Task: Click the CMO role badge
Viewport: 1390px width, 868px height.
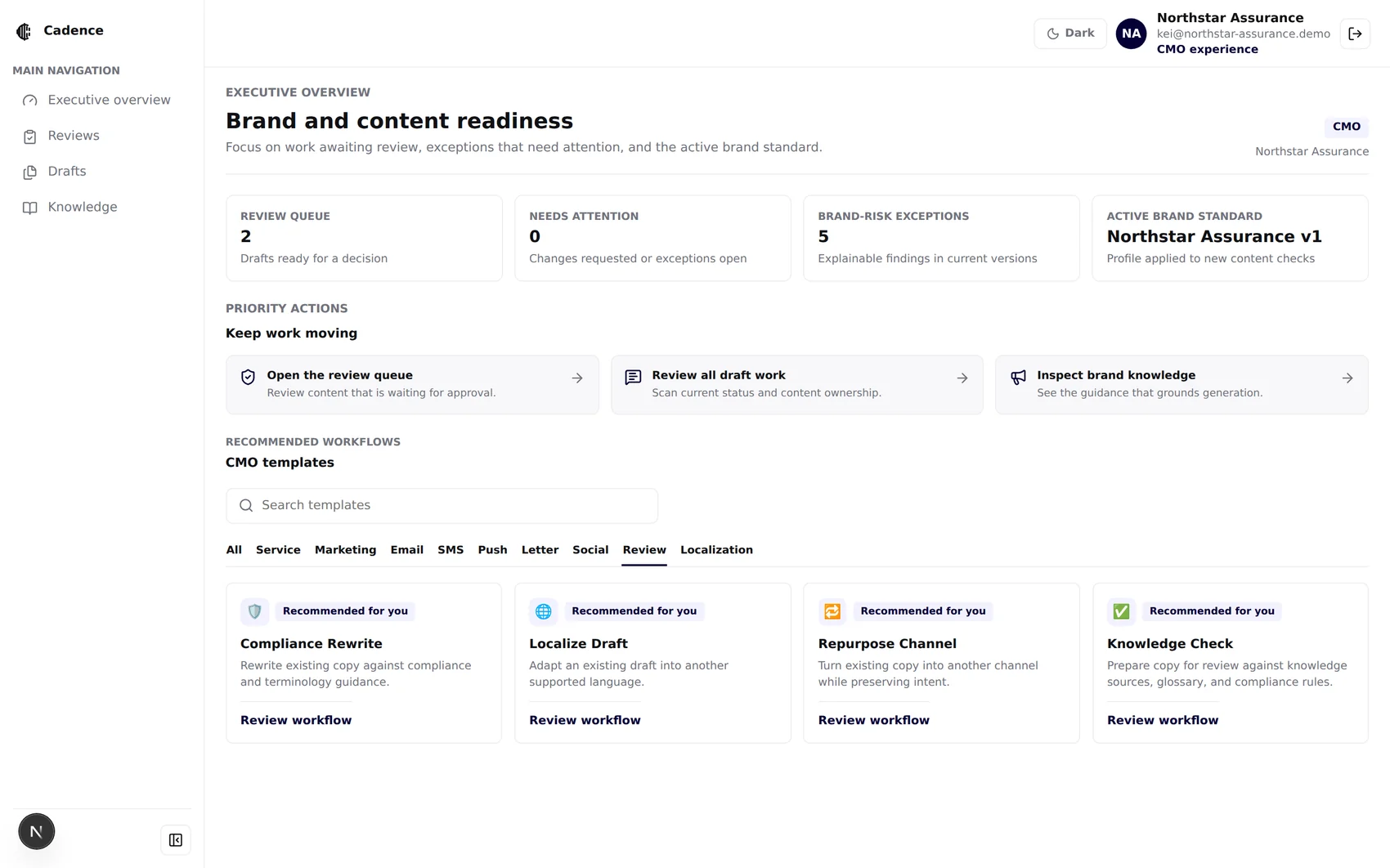Action: 1346,127
